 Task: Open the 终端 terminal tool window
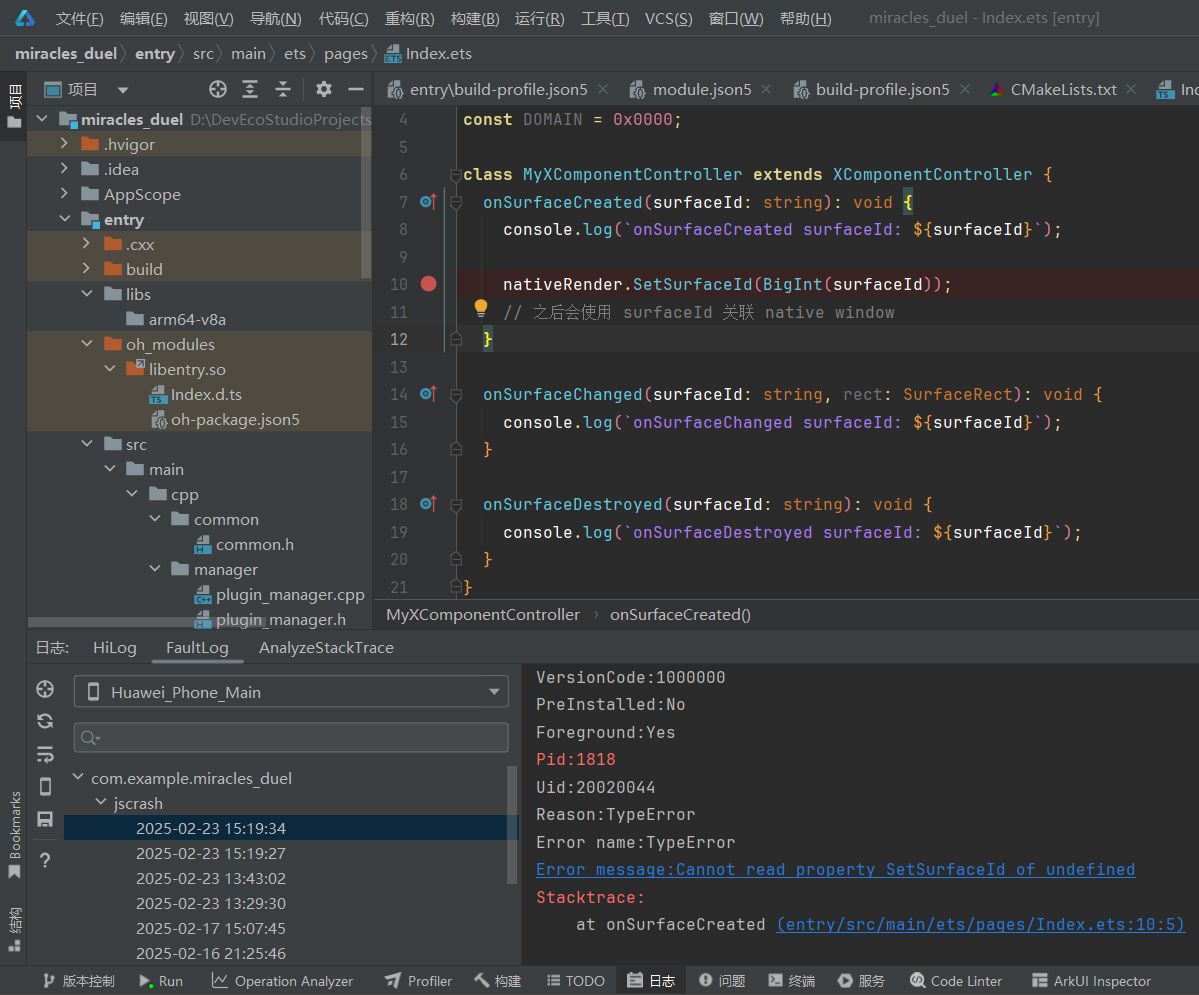pos(791,981)
